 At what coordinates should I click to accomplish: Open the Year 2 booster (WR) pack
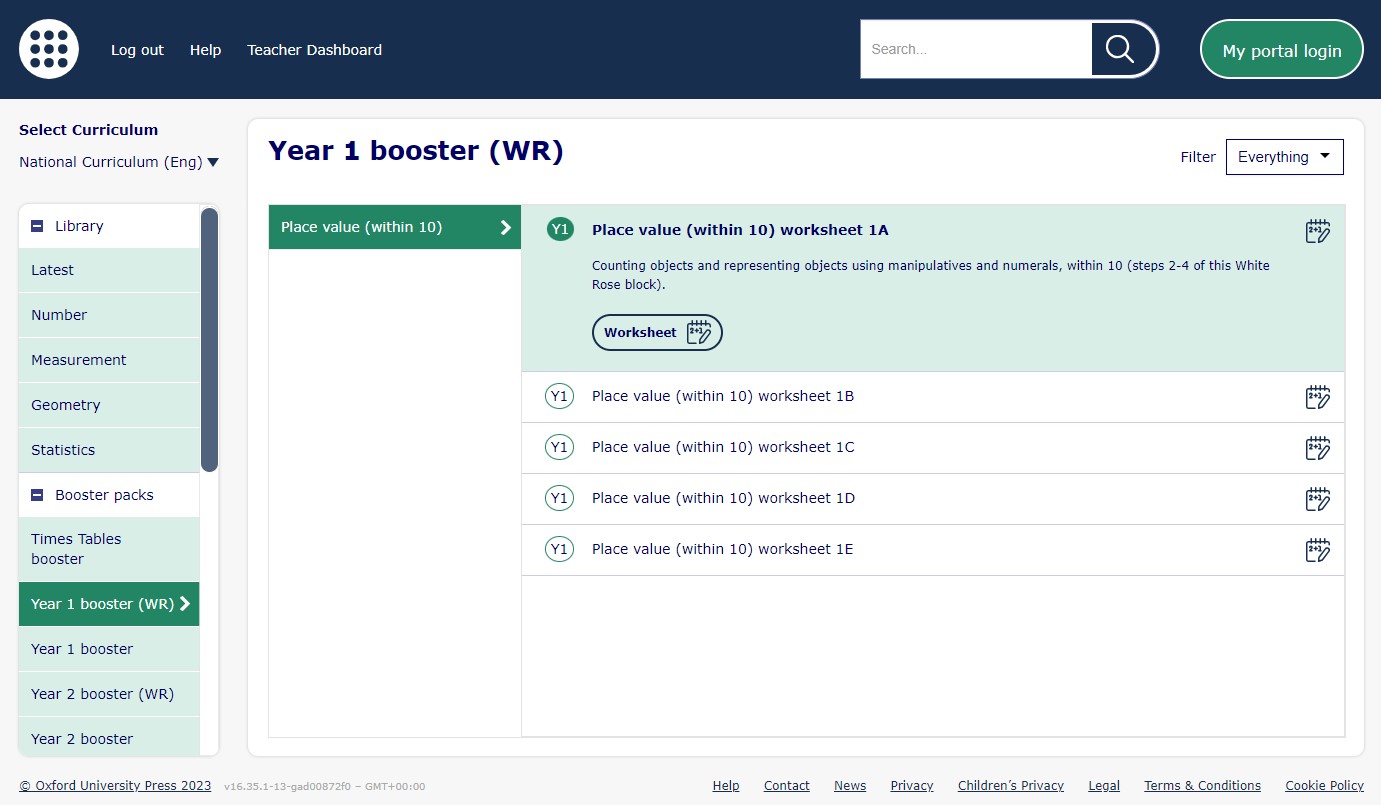pos(109,694)
